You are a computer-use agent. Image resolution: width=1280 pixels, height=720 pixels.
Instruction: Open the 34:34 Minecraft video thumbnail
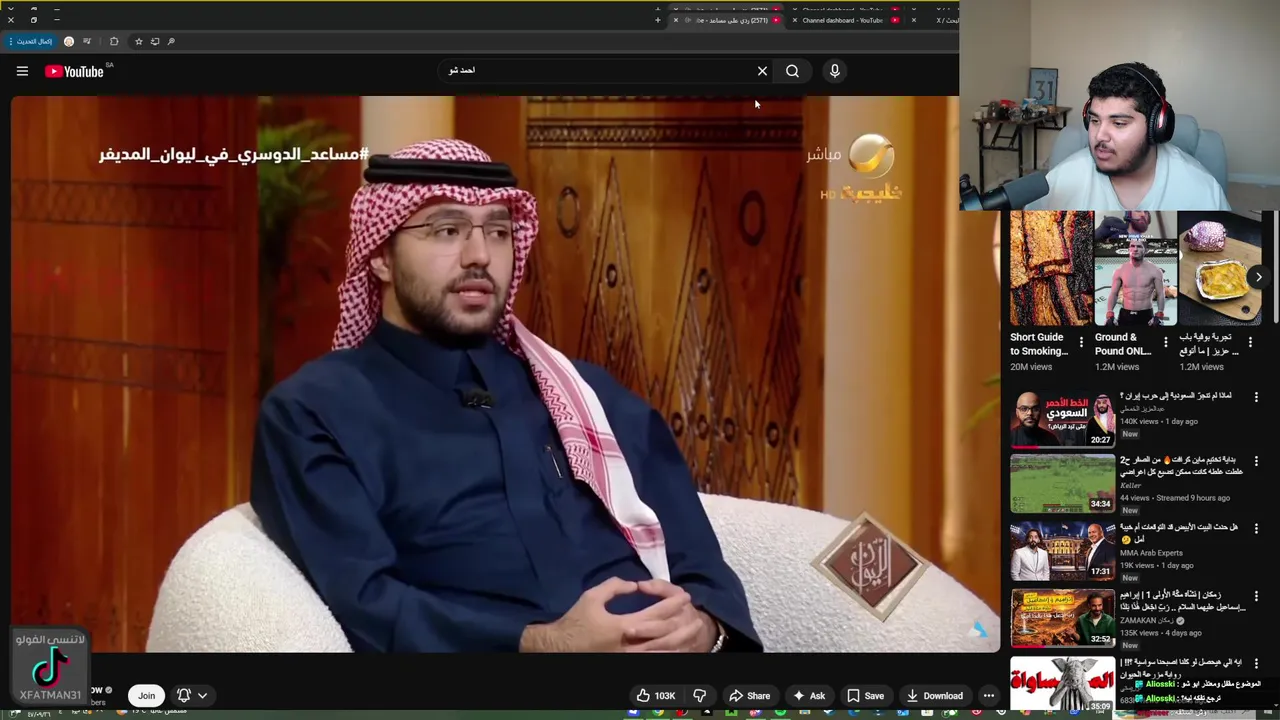coord(1062,483)
